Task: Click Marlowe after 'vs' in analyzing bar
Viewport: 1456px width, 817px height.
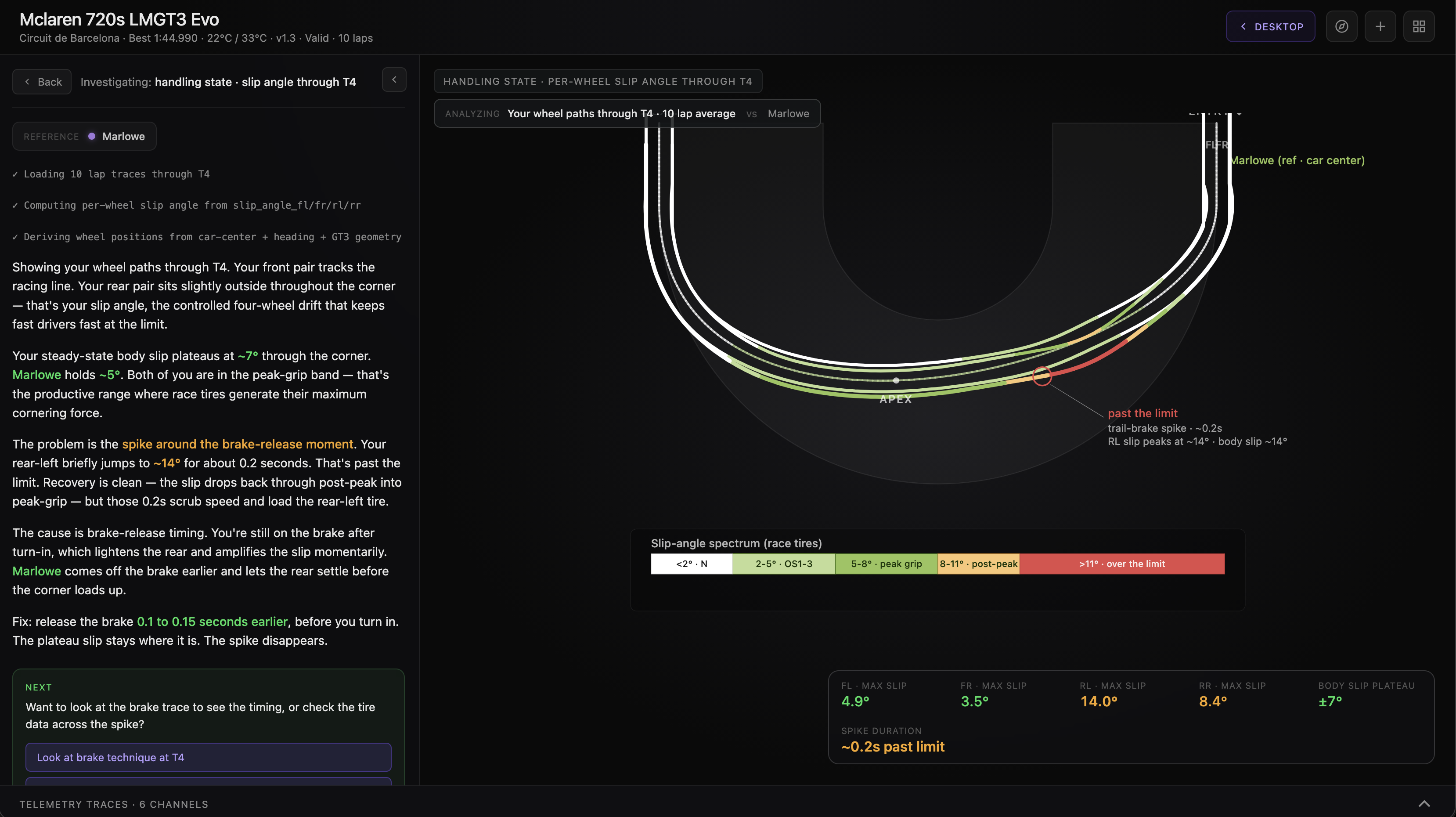Action: click(788, 114)
